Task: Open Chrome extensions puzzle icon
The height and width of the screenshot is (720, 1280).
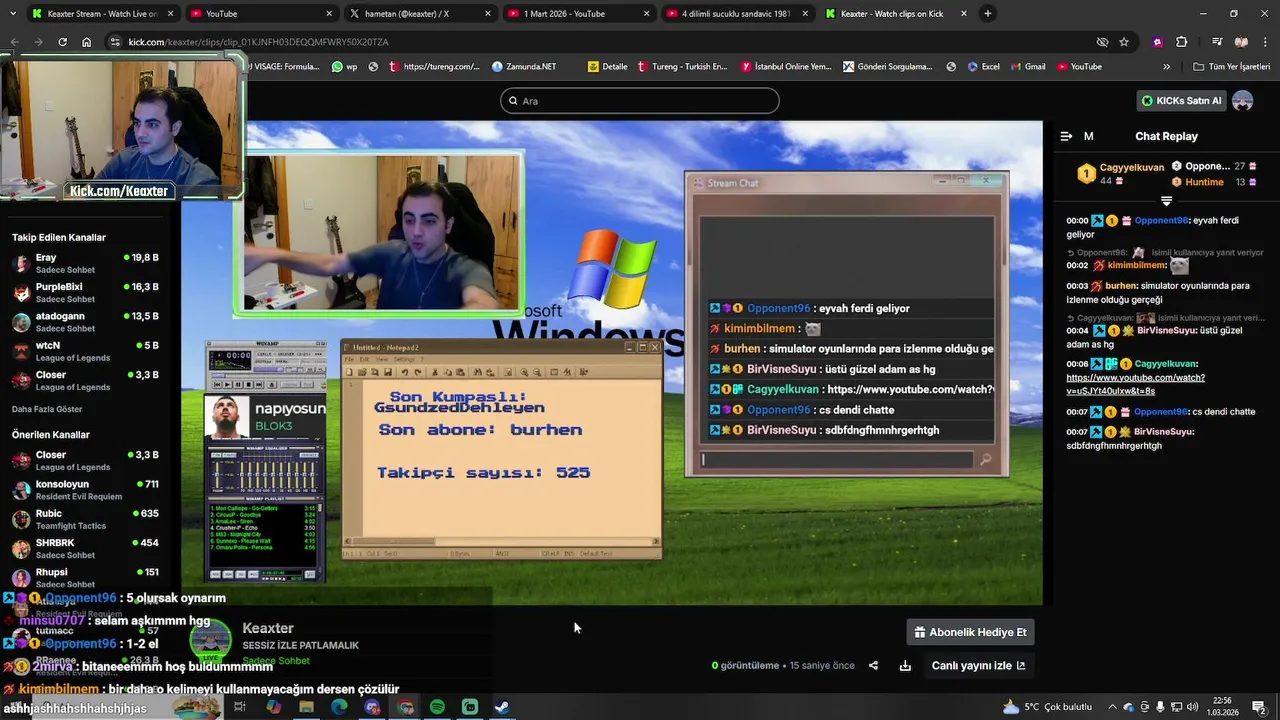Action: (1182, 42)
